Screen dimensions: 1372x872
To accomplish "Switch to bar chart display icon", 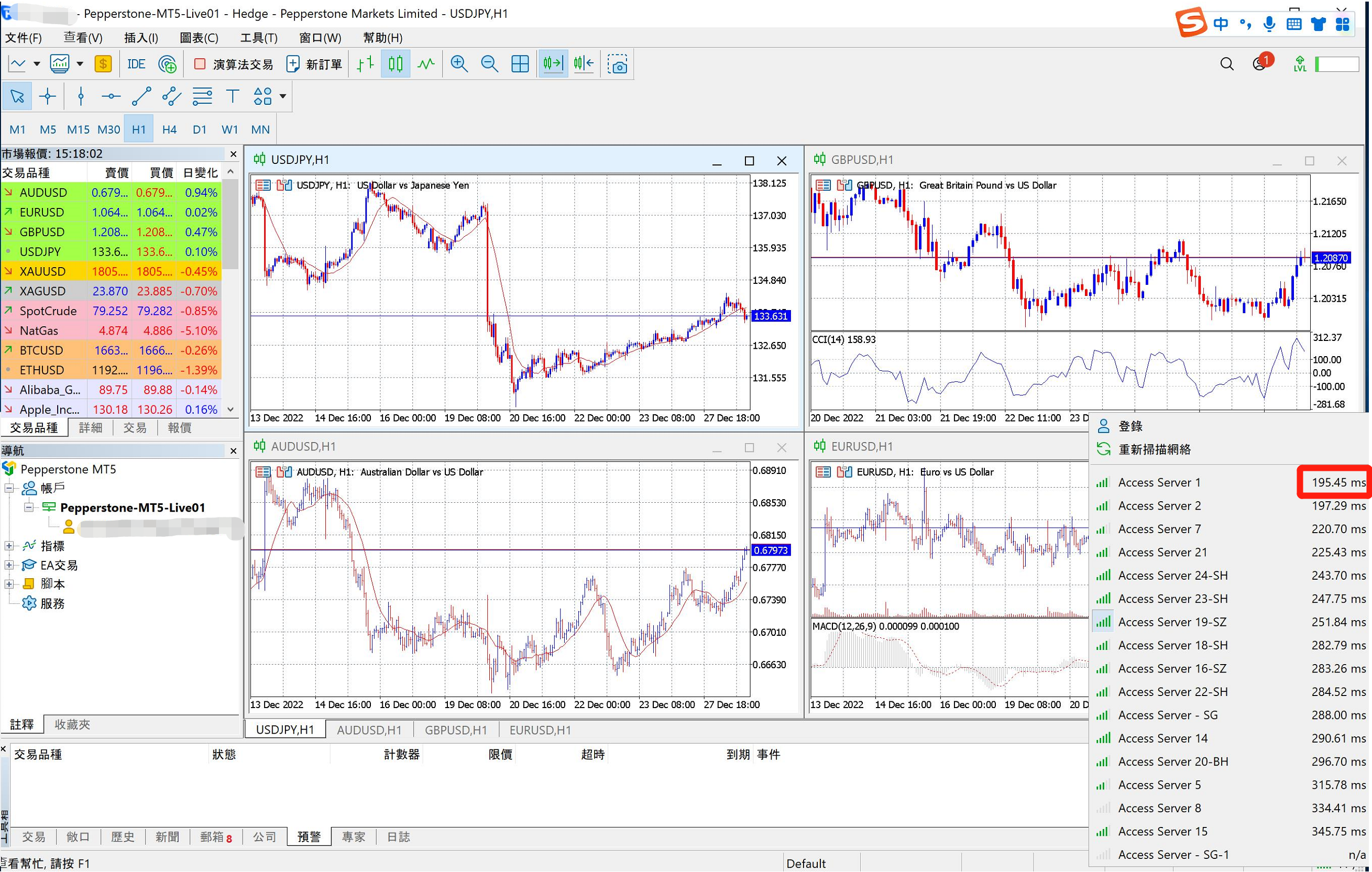I will pyautogui.click(x=365, y=64).
